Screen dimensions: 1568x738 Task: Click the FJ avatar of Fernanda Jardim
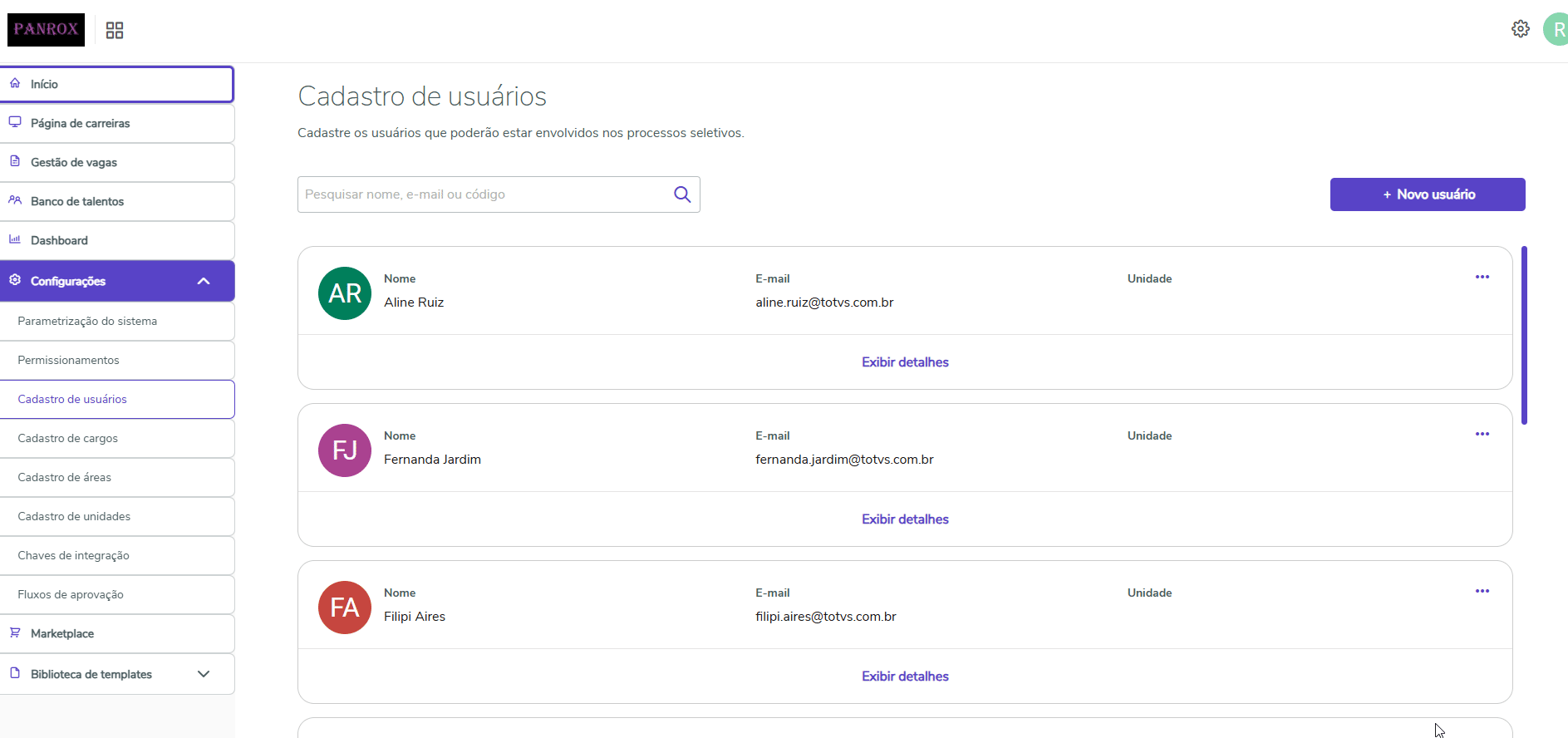[345, 450]
